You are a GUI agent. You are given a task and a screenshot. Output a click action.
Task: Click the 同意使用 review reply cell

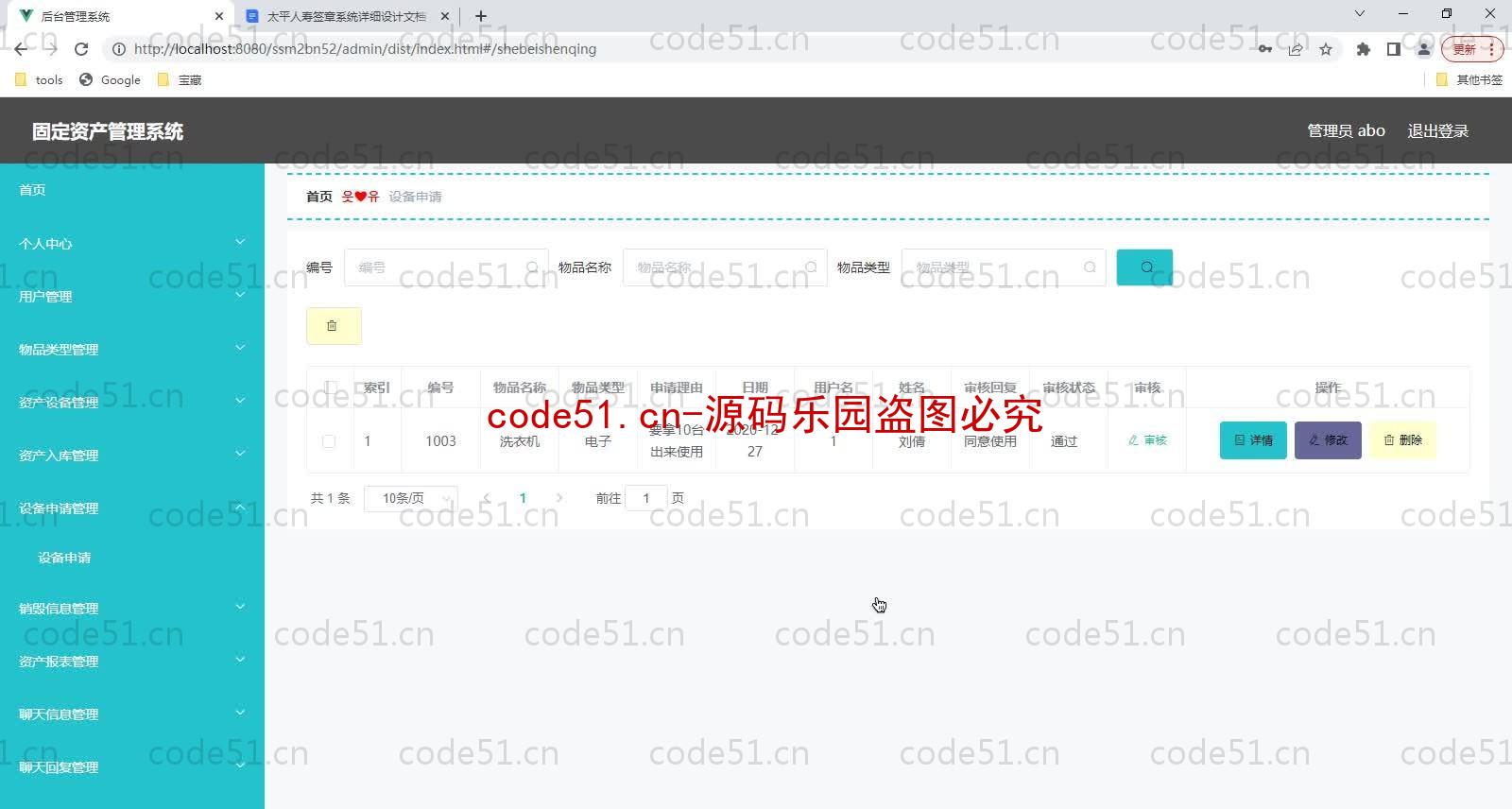click(x=990, y=441)
